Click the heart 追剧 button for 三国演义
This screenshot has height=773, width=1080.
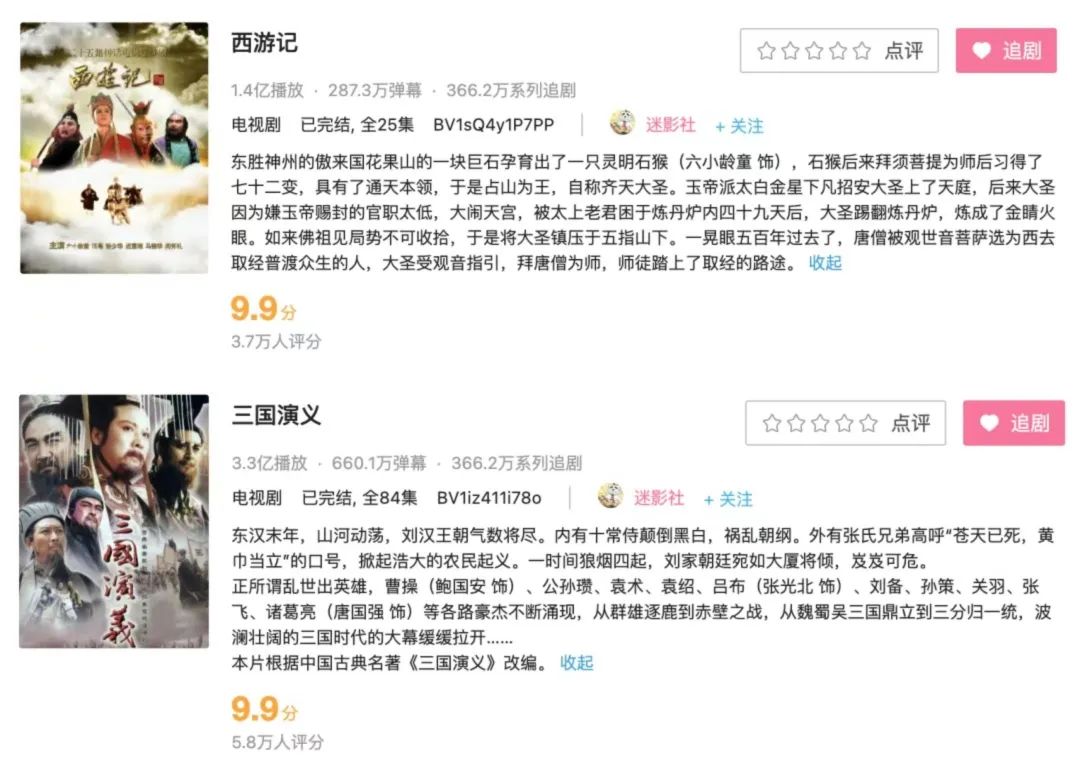[1013, 423]
